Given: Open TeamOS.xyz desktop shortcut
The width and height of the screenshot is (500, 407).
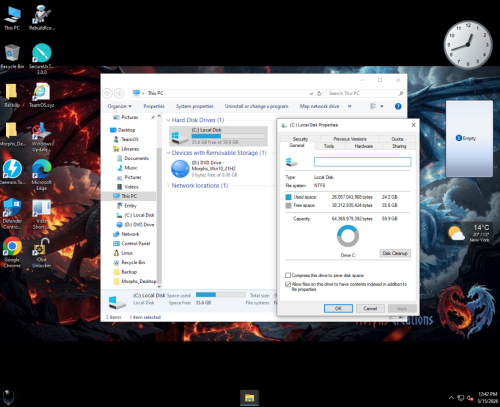Looking at the screenshot, I should click(41, 95).
